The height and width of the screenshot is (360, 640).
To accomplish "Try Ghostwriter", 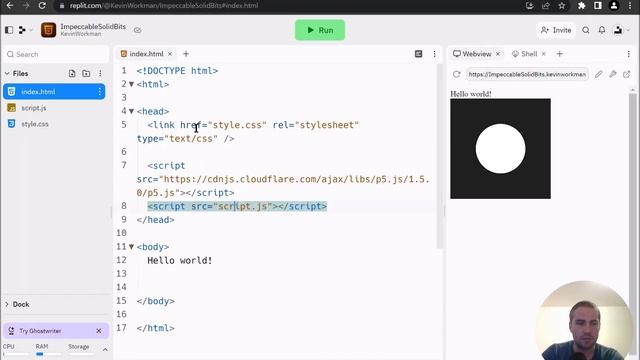I will [40, 331].
